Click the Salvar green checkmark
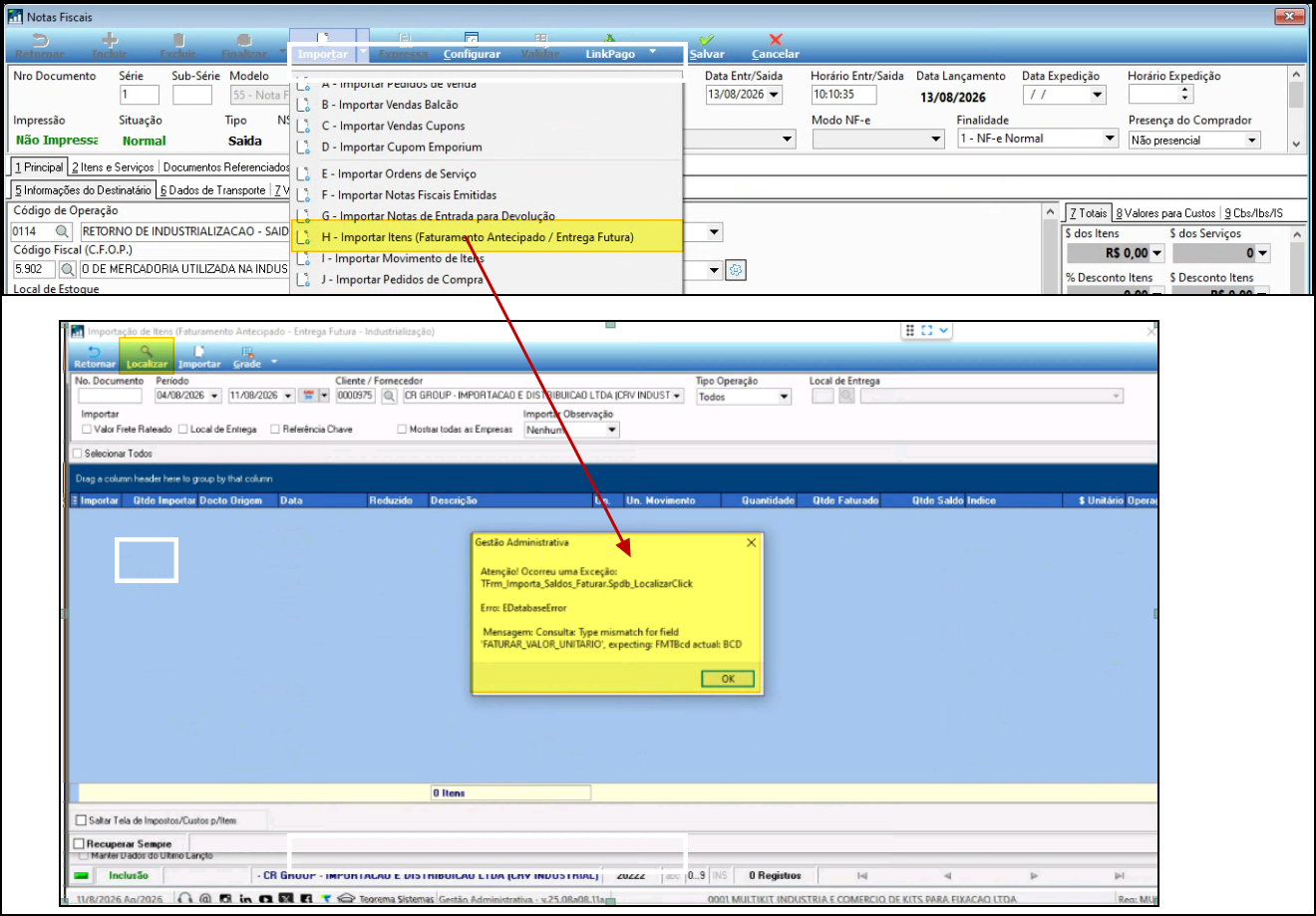The height and width of the screenshot is (916, 1316). [707, 41]
